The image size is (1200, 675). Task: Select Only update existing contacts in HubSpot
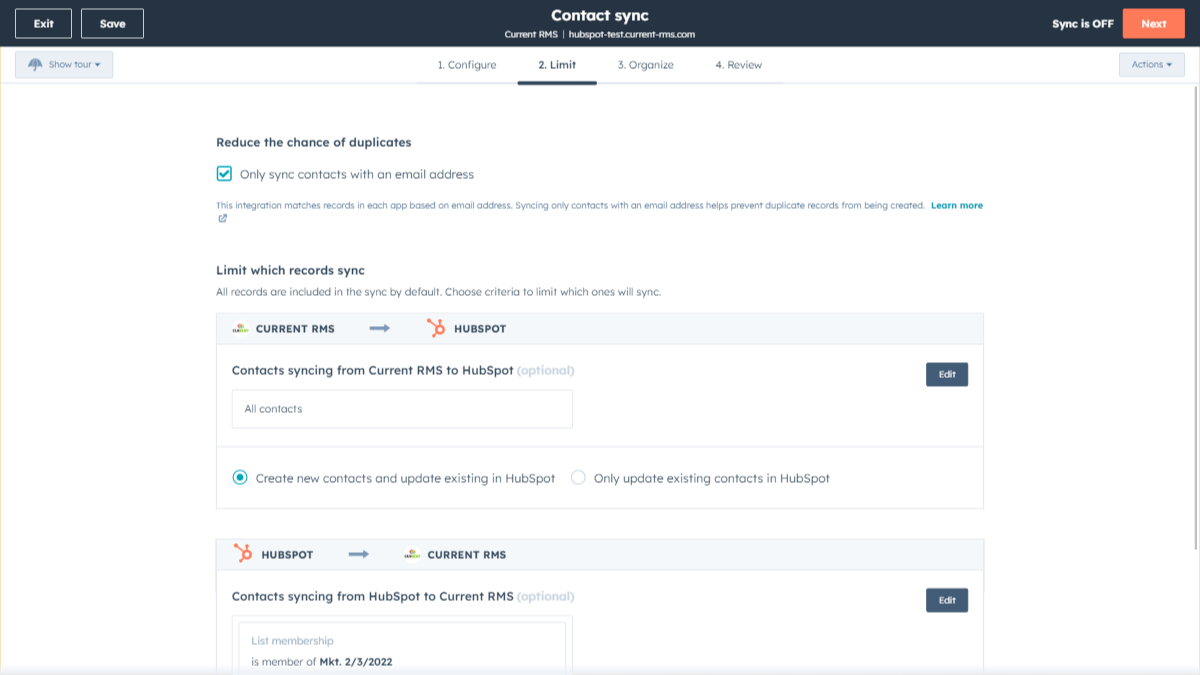tap(578, 478)
